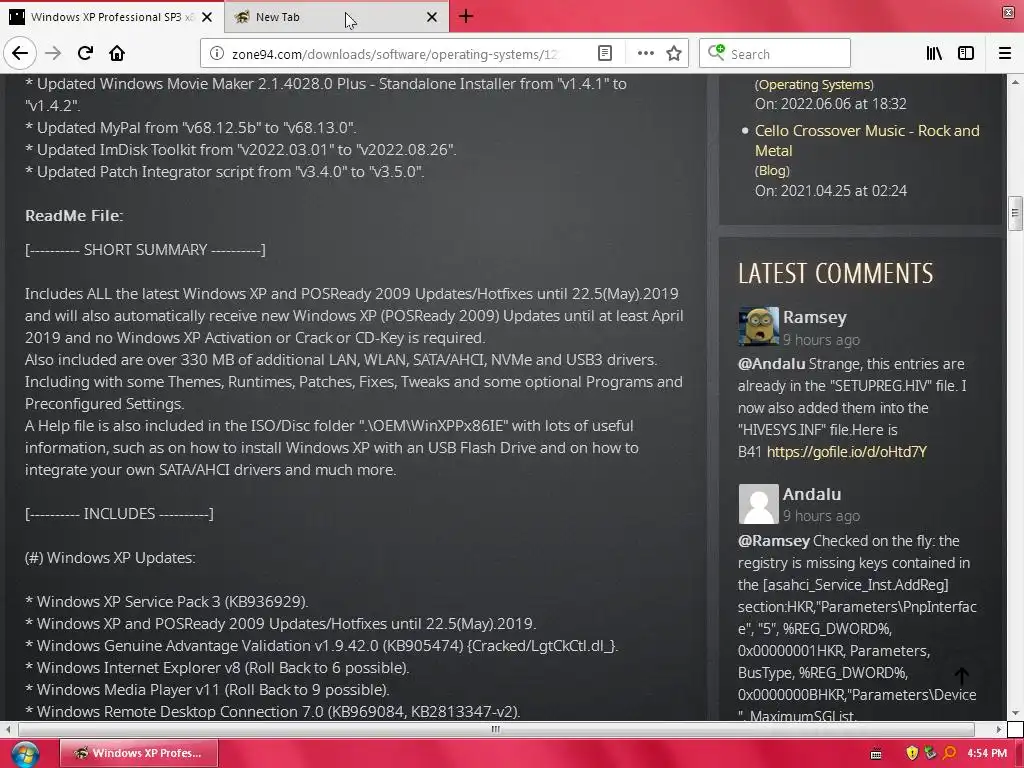Open page actions three-dot menu
Screen dimensions: 1024x768
click(645, 54)
